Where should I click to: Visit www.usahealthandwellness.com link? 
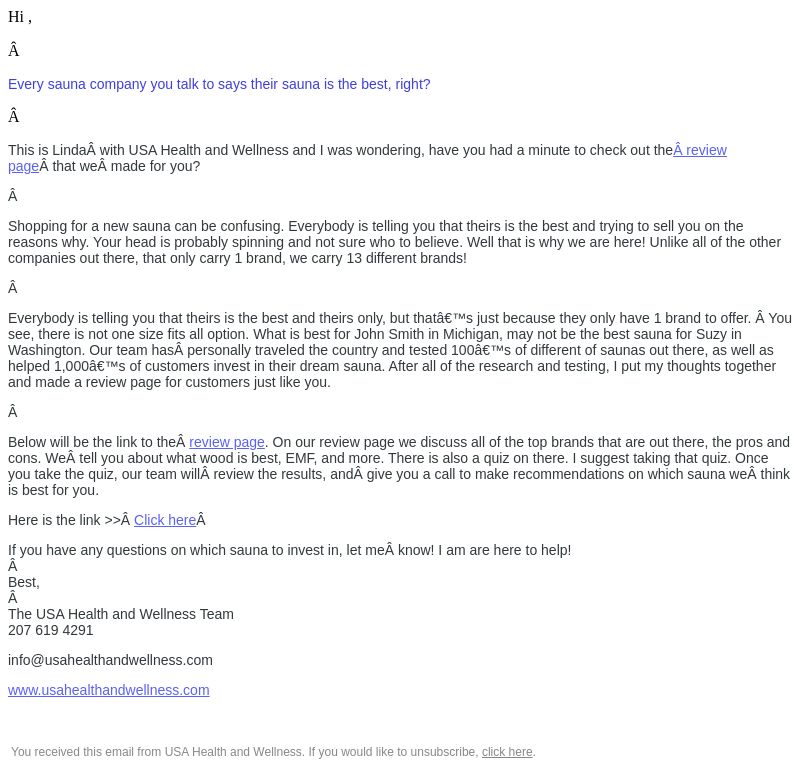(109, 690)
